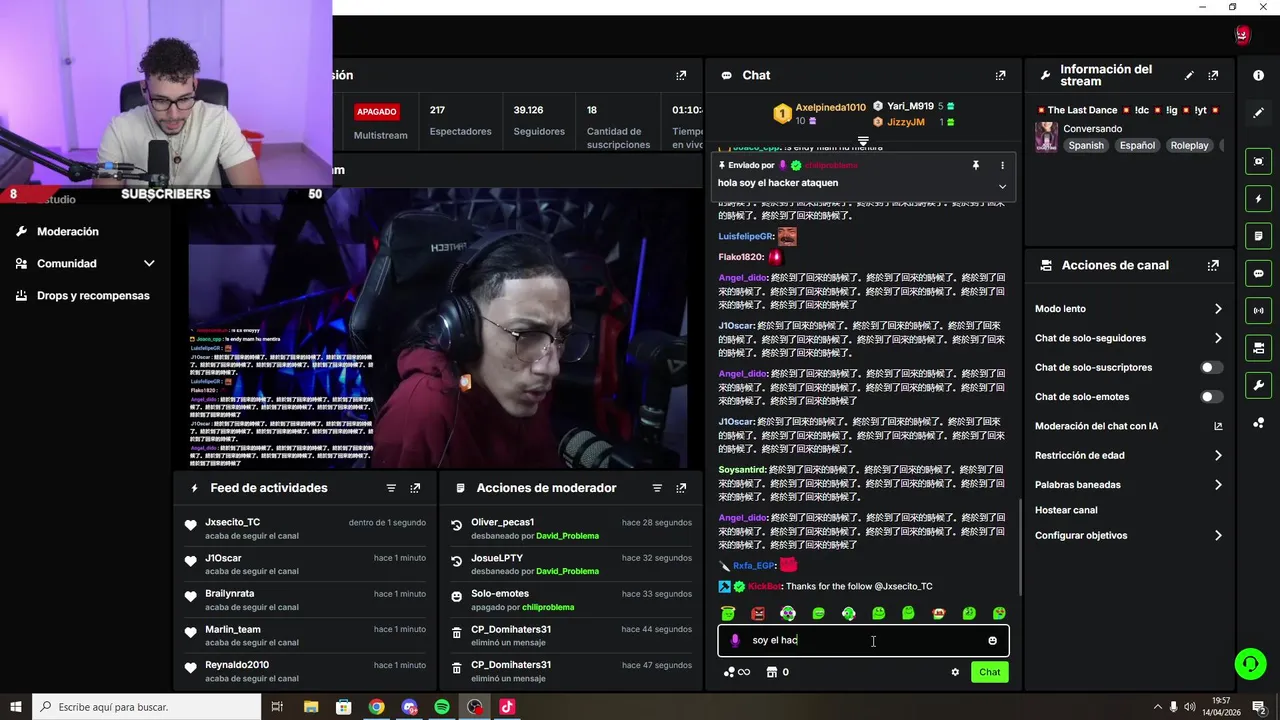This screenshot has width=1280, height=720.
Task: Click the purple microphone icon in chat input
Action: point(735,641)
